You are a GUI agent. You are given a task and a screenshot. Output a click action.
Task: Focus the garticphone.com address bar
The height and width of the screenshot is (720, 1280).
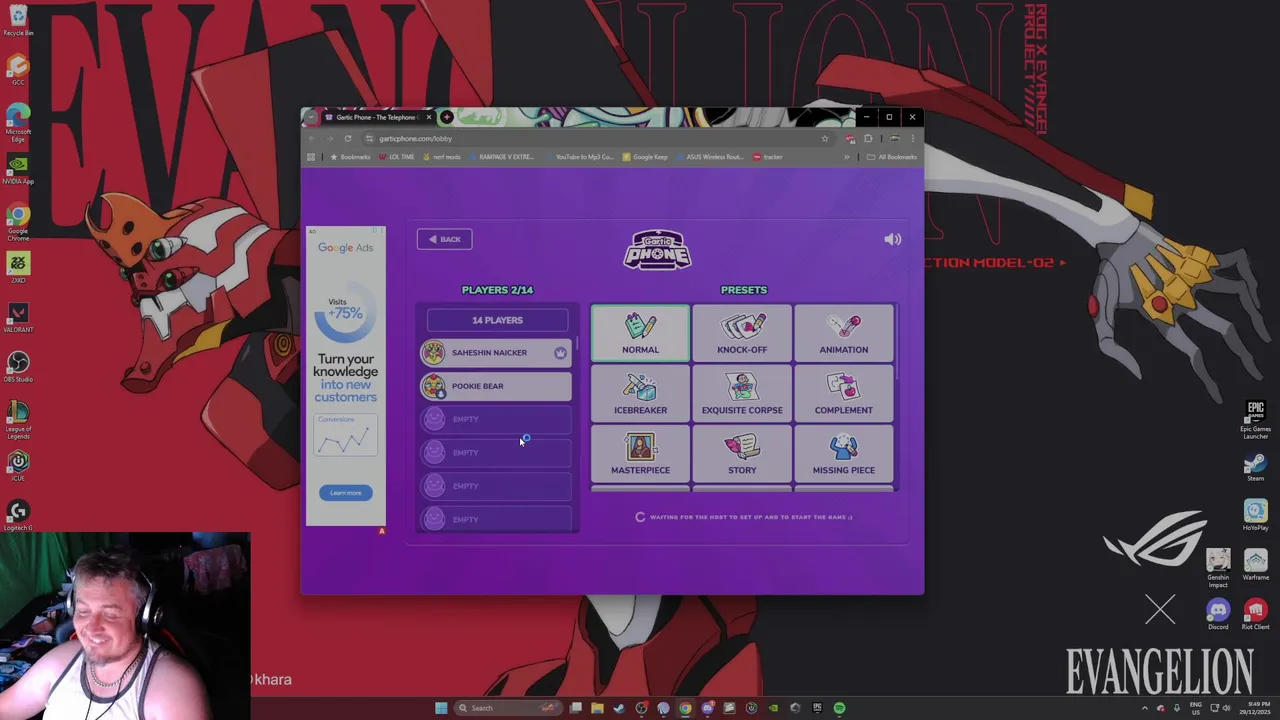click(x=590, y=139)
